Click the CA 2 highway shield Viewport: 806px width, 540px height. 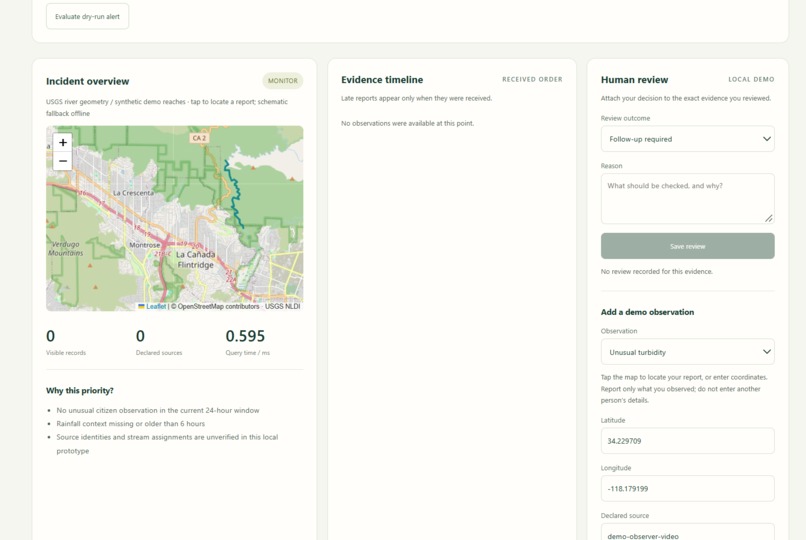199,138
